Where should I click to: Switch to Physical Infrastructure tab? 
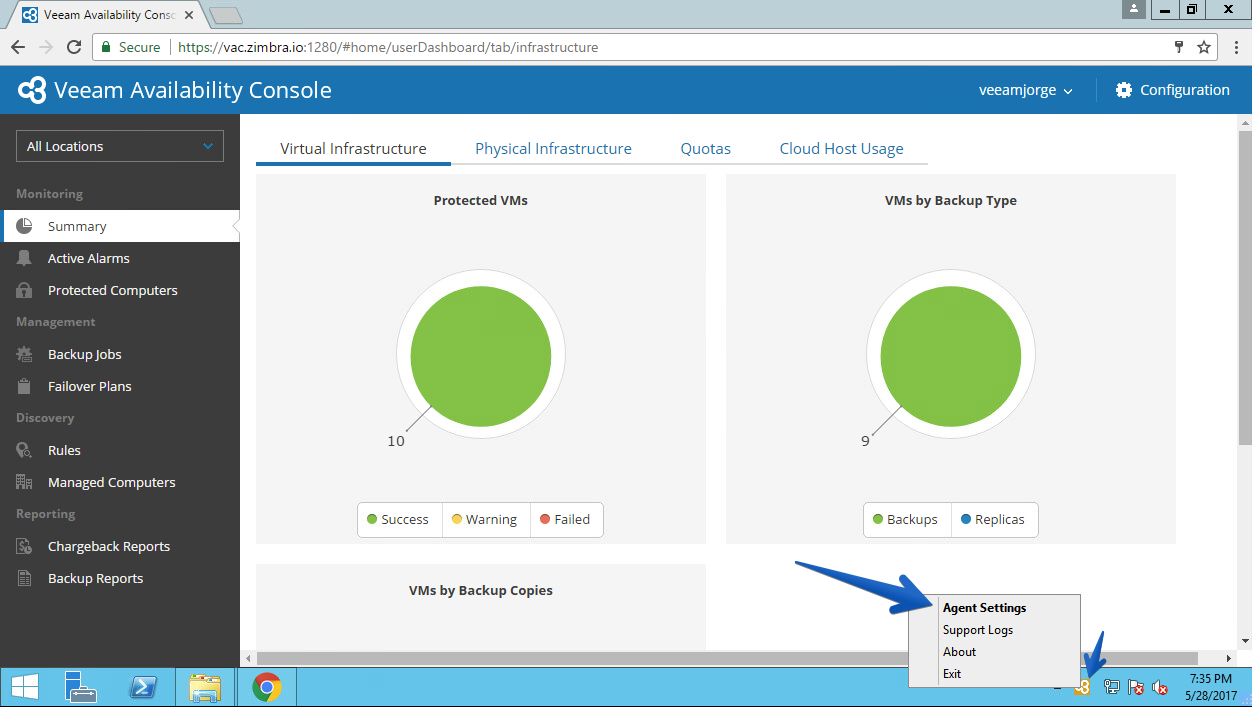tap(553, 149)
